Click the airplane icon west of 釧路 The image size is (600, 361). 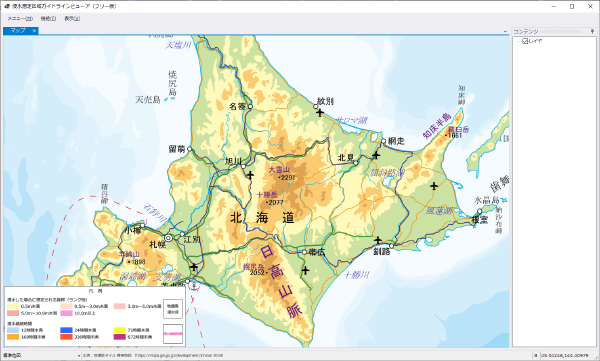[x=378, y=240]
